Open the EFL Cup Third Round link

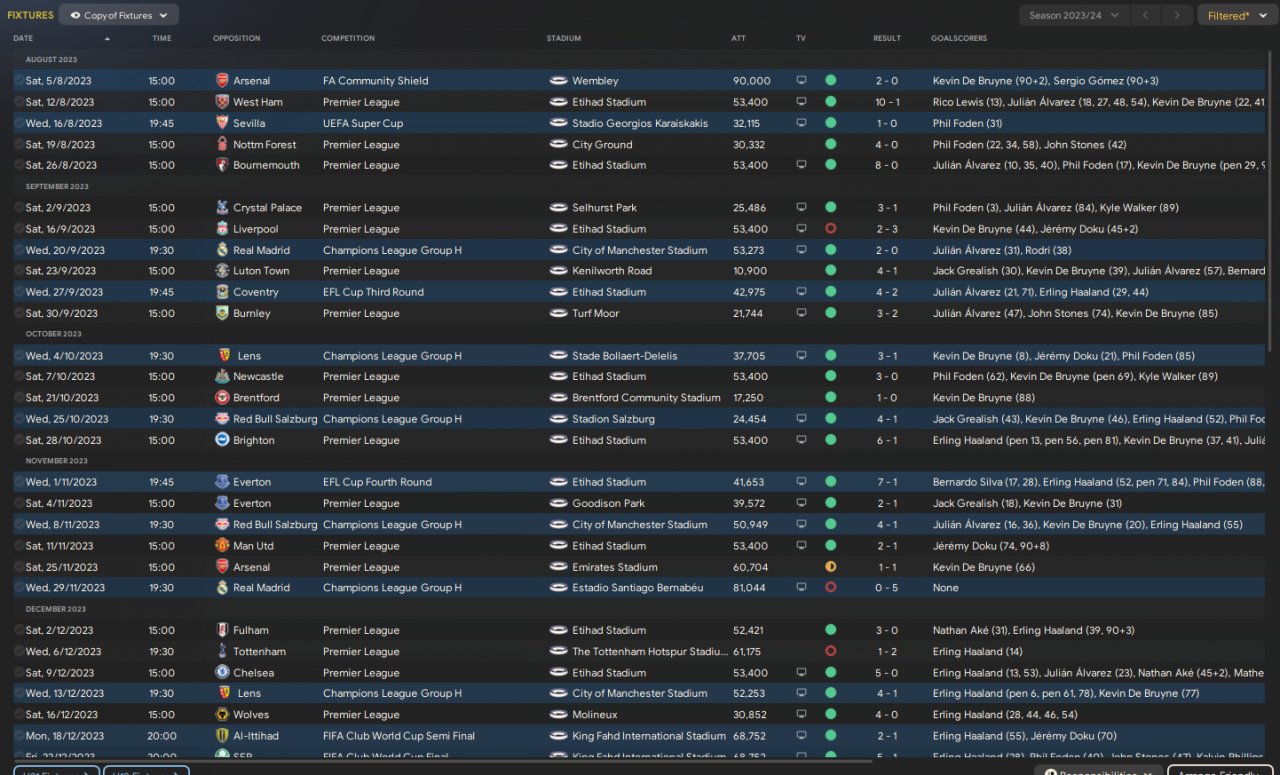coord(373,292)
